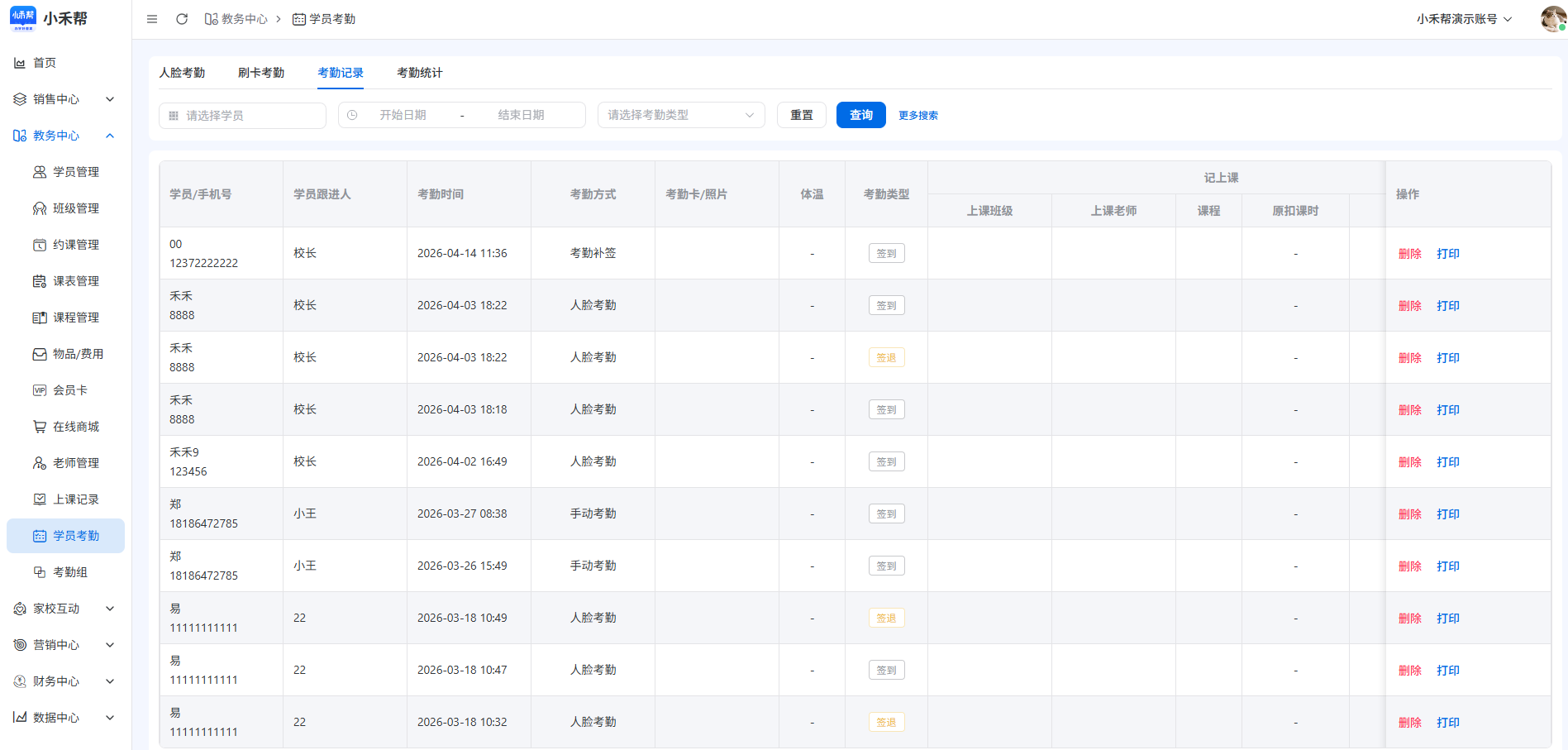Click the blue 查询 button
This screenshot has width=1568, height=750.
pos(860,115)
